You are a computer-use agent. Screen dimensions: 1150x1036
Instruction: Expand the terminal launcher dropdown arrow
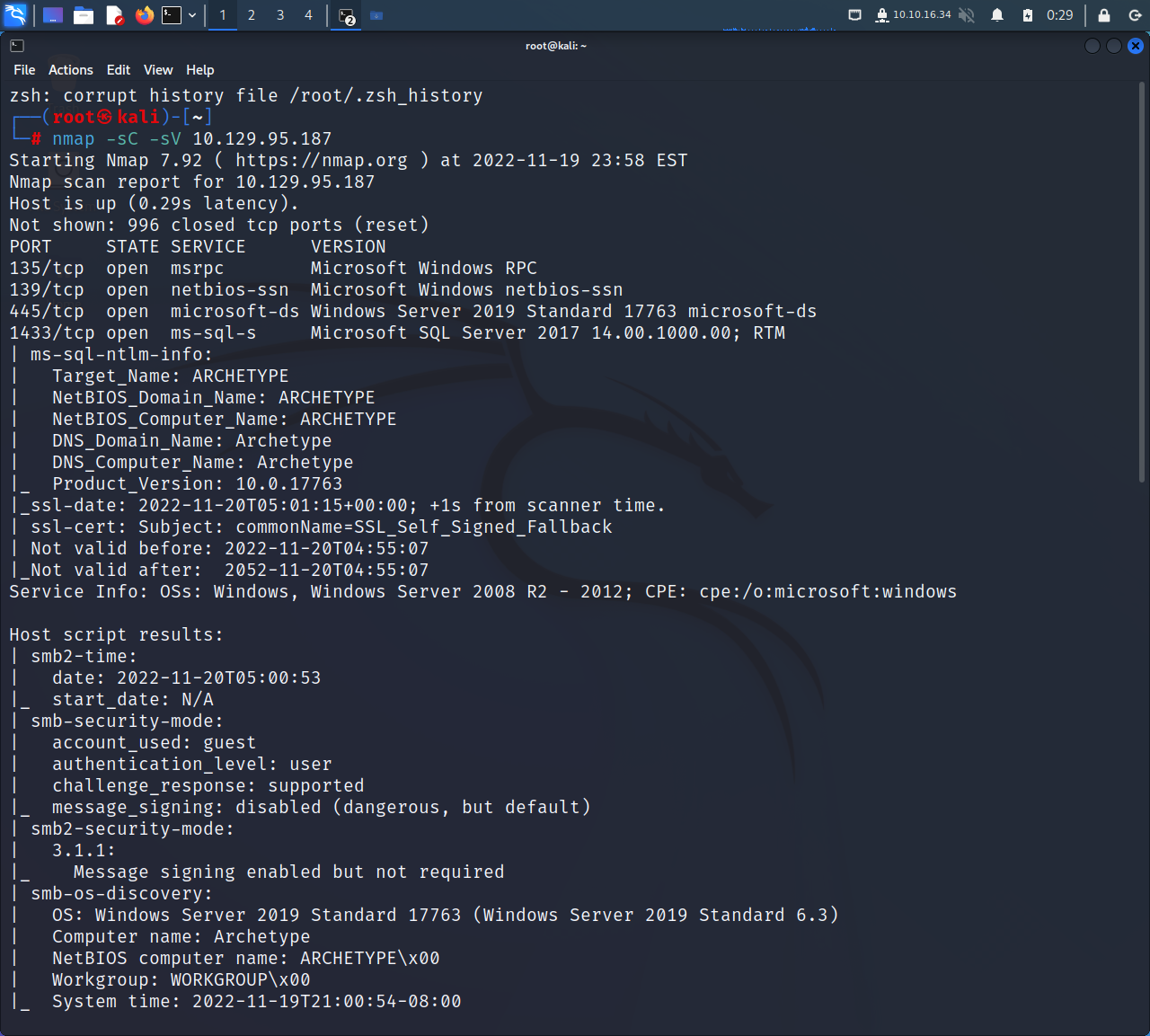point(192,15)
